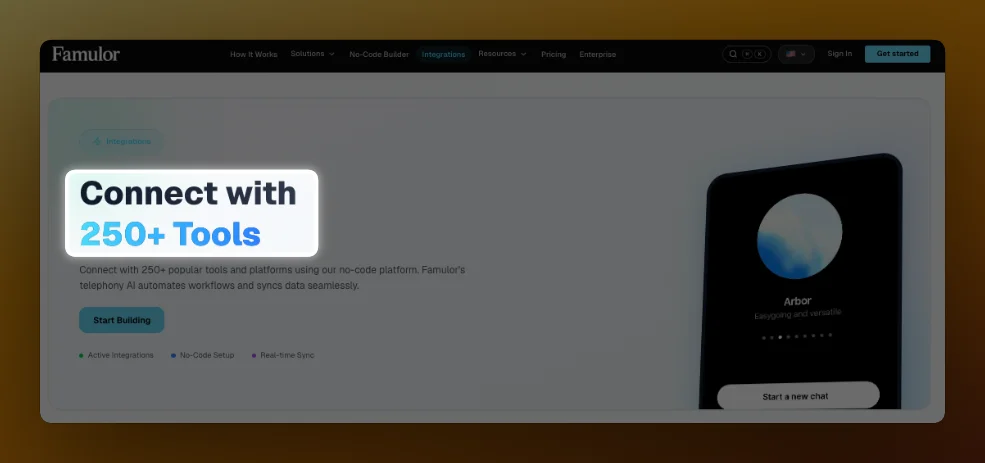
Task: Click Start a new chat button
Action: point(798,396)
